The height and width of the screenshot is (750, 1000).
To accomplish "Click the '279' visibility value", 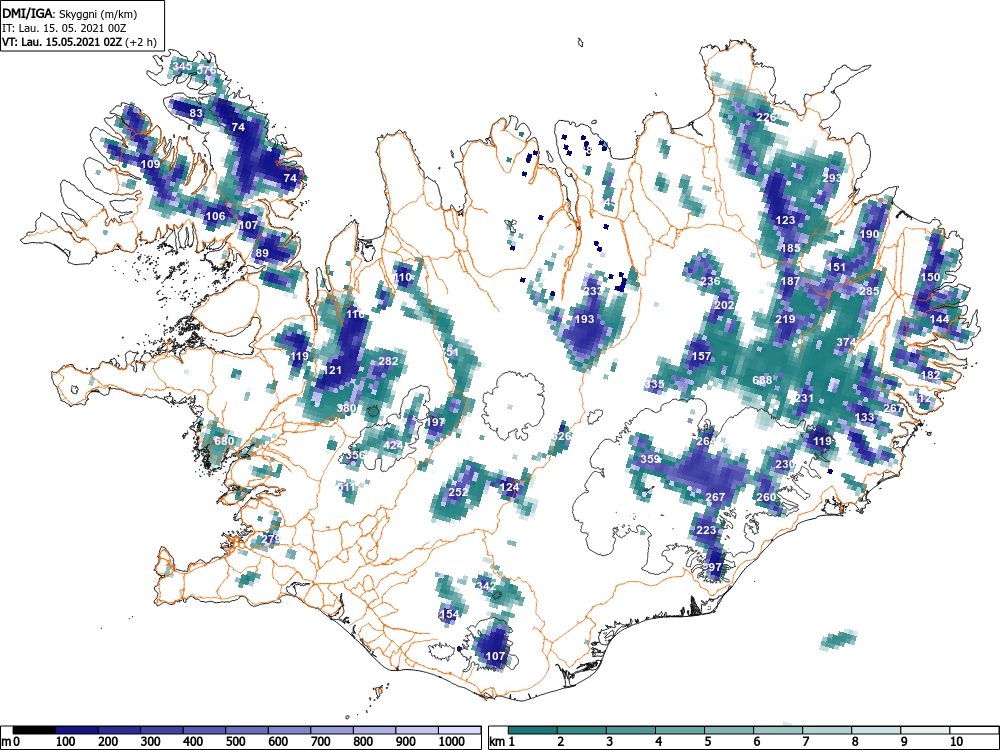I will pos(271,539).
